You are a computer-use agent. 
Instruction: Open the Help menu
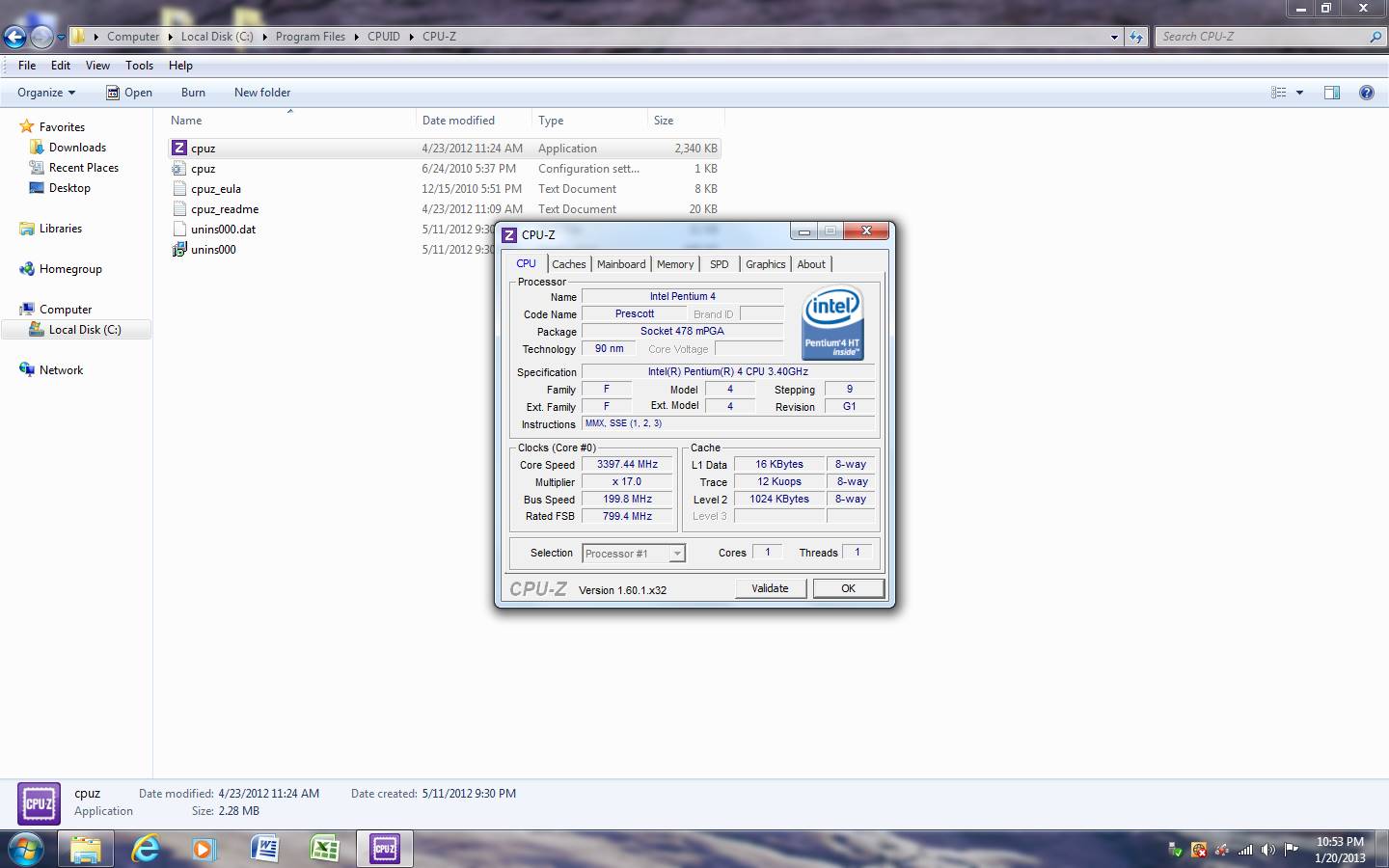tap(180, 66)
